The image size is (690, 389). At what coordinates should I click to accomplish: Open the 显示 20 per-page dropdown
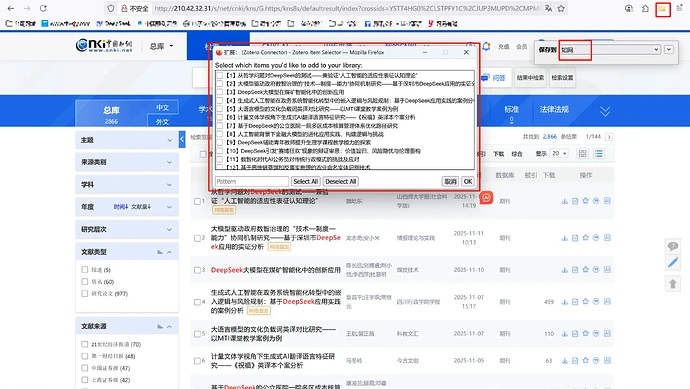[560, 154]
